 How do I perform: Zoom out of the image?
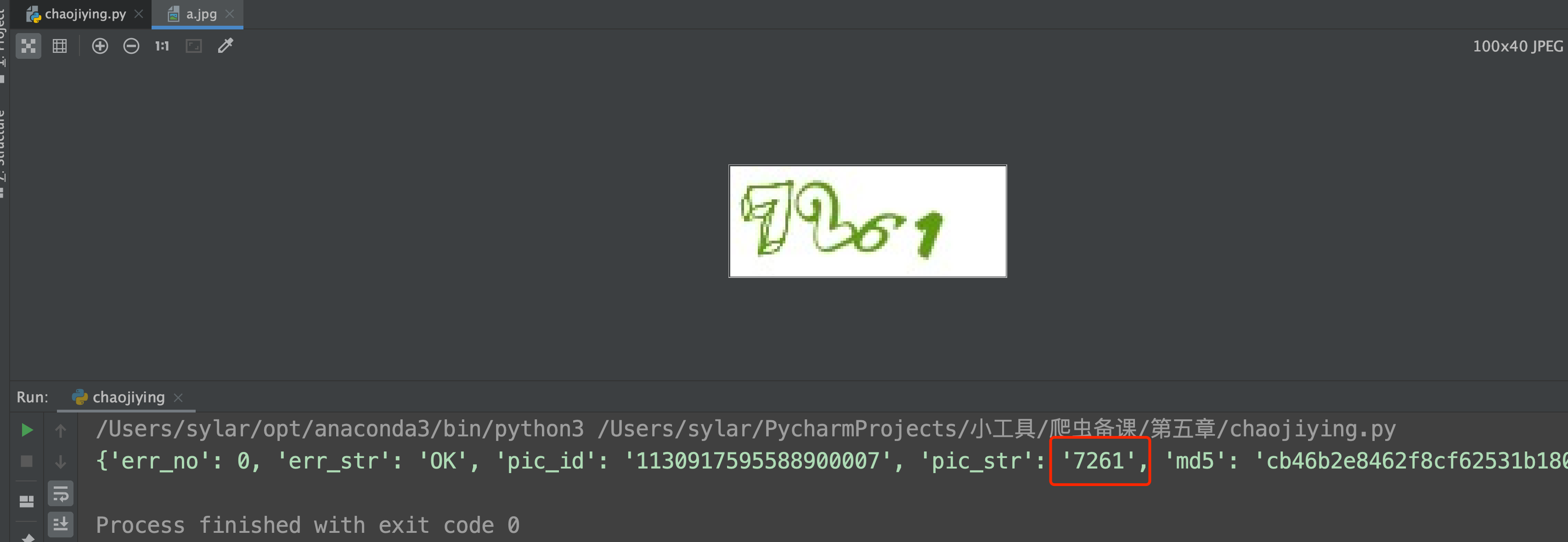[x=131, y=46]
